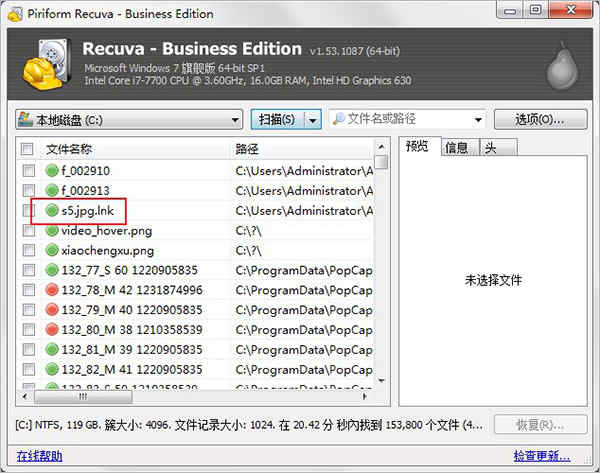Click the green status dot for f_002910

click(52, 170)
